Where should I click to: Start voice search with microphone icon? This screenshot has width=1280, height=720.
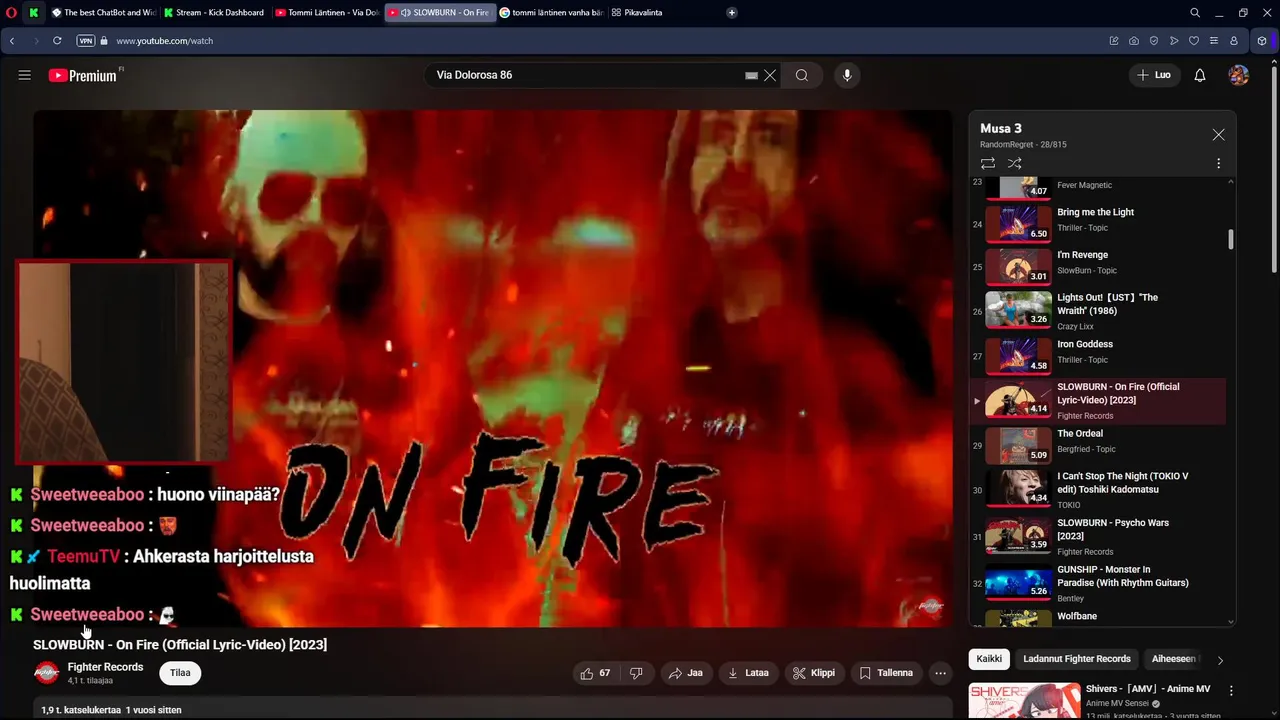coord(847,75)
